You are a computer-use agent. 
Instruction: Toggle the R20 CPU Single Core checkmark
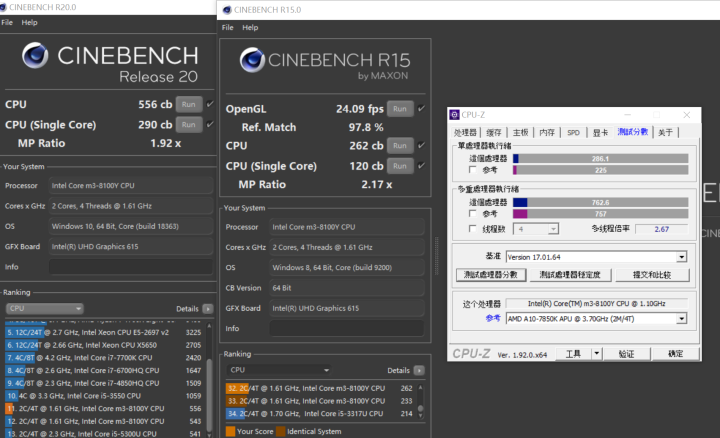pyautogui.click(x=210, y=124)
